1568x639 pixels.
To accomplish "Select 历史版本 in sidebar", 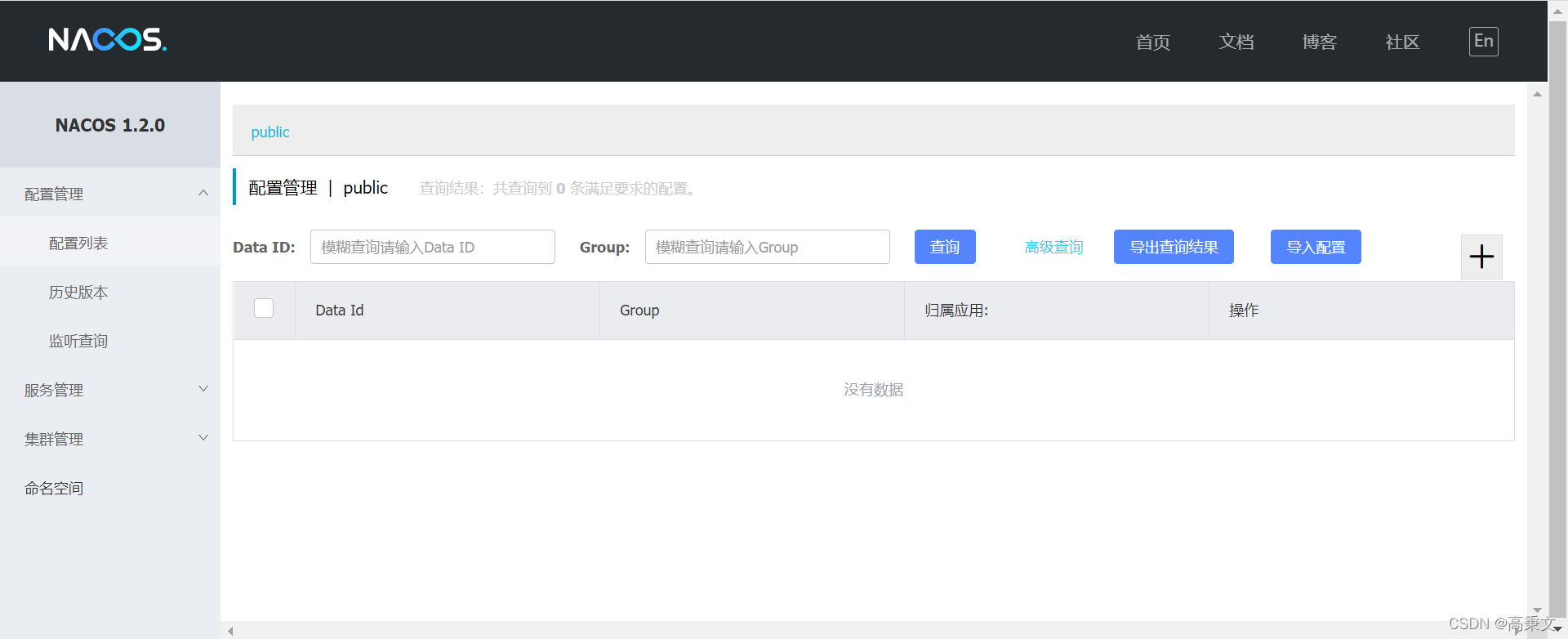I will coord(110,292).
